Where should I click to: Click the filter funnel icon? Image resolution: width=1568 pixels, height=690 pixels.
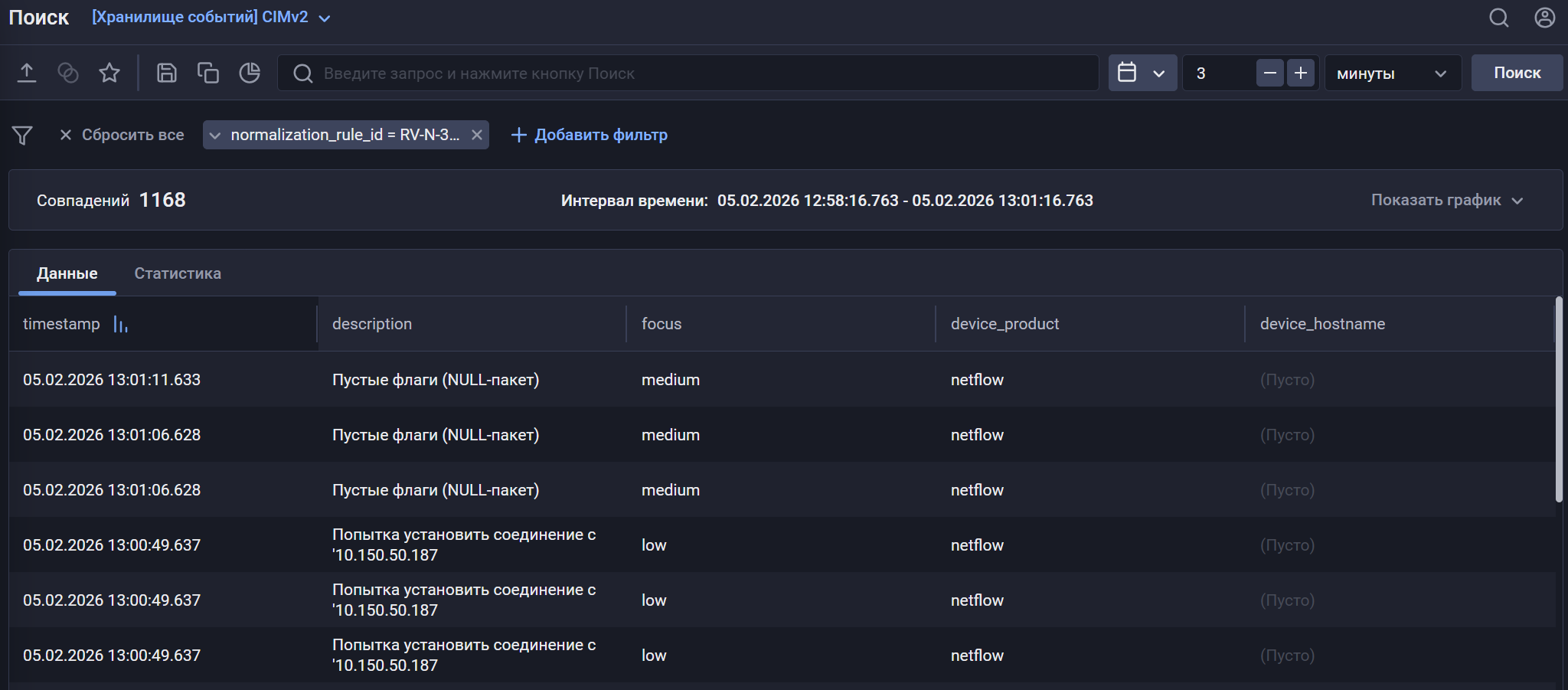coord(22,134)
